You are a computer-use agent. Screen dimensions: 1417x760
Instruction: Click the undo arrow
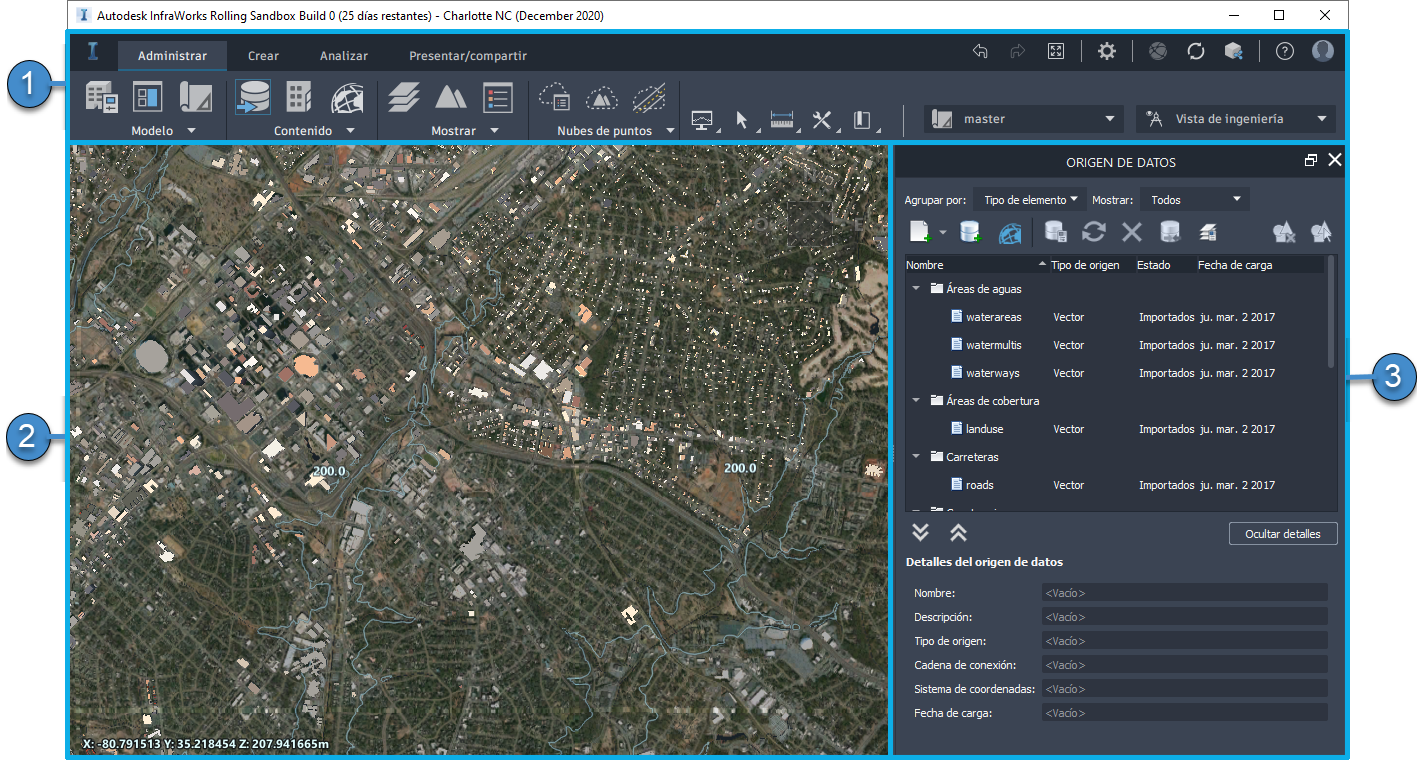pos(980,52)
